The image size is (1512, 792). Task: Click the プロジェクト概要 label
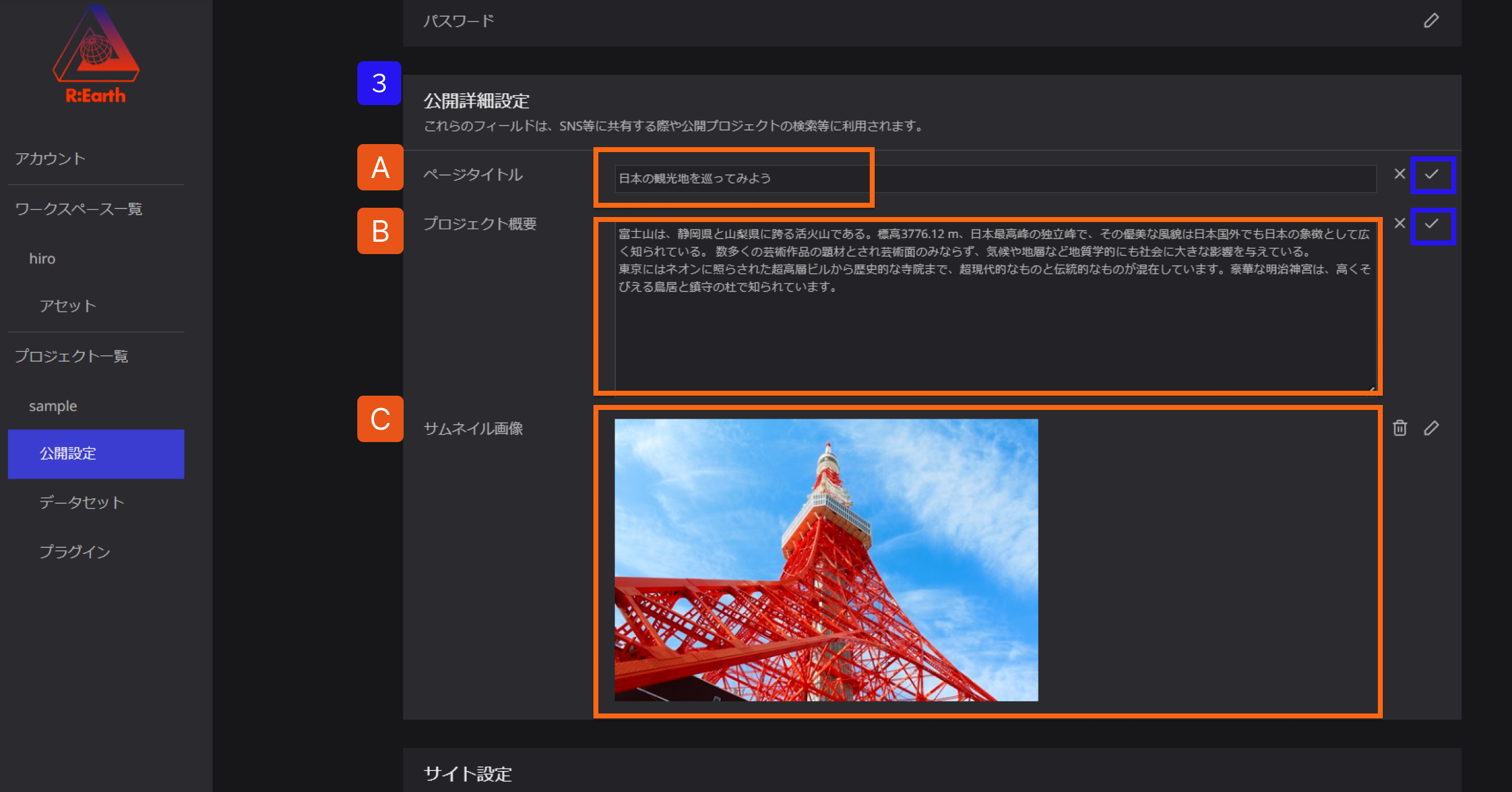tap(480, 224)
